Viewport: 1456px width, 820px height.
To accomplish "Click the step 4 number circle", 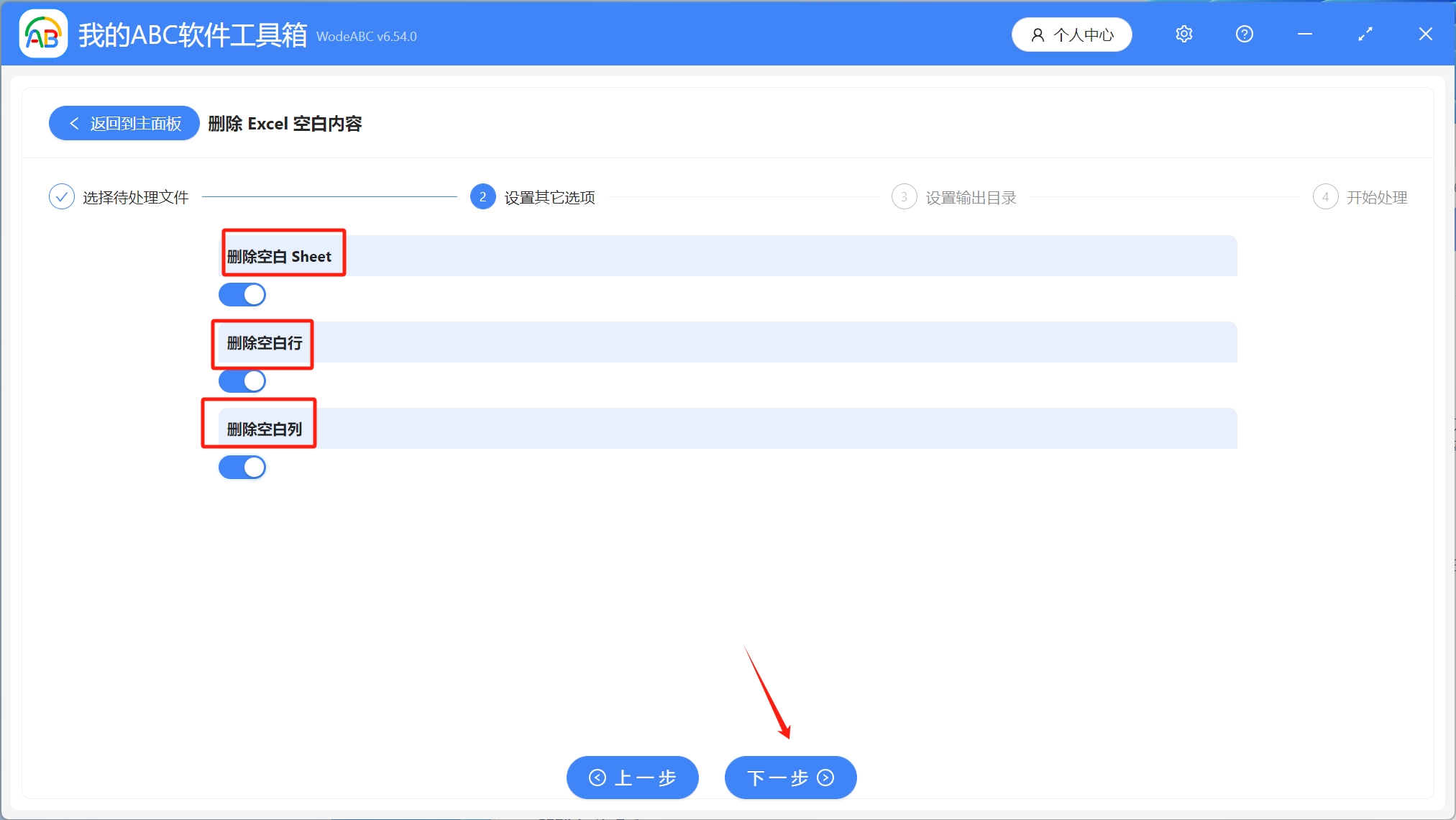I will click(x=1324, y=196).
